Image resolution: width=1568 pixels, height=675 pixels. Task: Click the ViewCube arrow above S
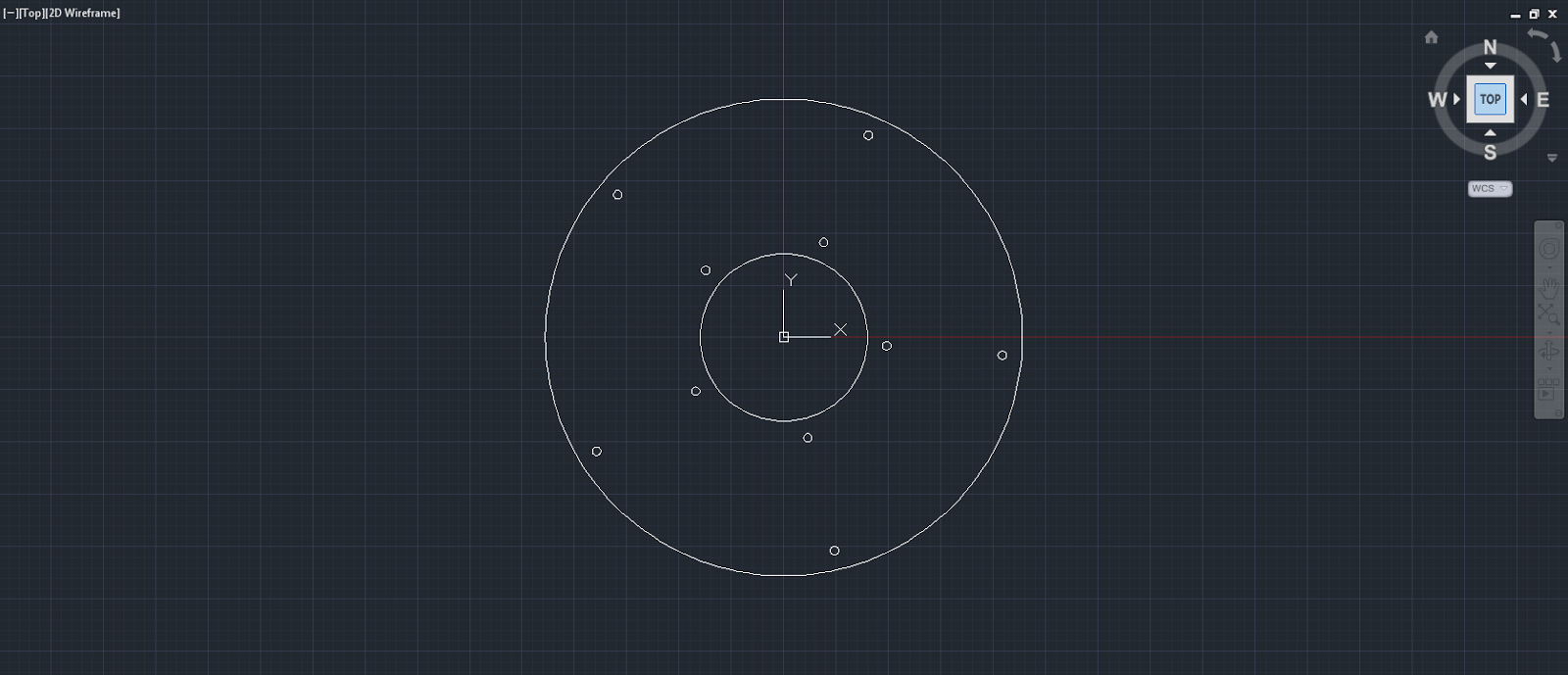1490,132
